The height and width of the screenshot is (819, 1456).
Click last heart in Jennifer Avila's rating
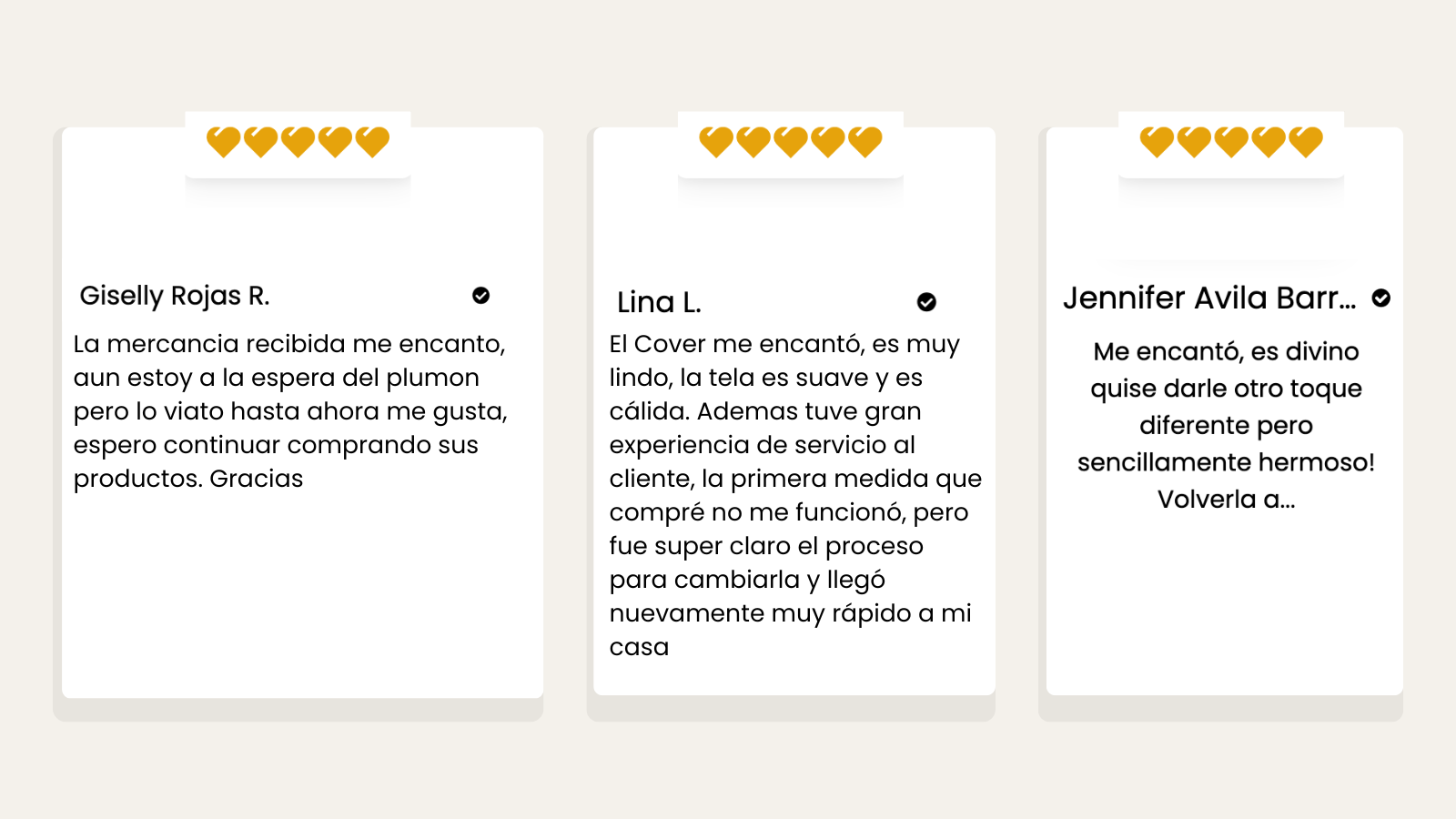click(x=1306, y=142)
